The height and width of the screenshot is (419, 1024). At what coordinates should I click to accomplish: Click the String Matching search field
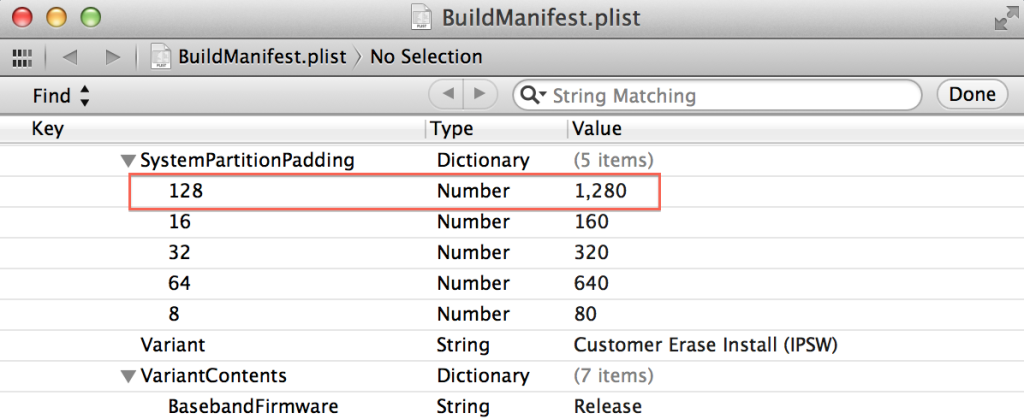730,96
